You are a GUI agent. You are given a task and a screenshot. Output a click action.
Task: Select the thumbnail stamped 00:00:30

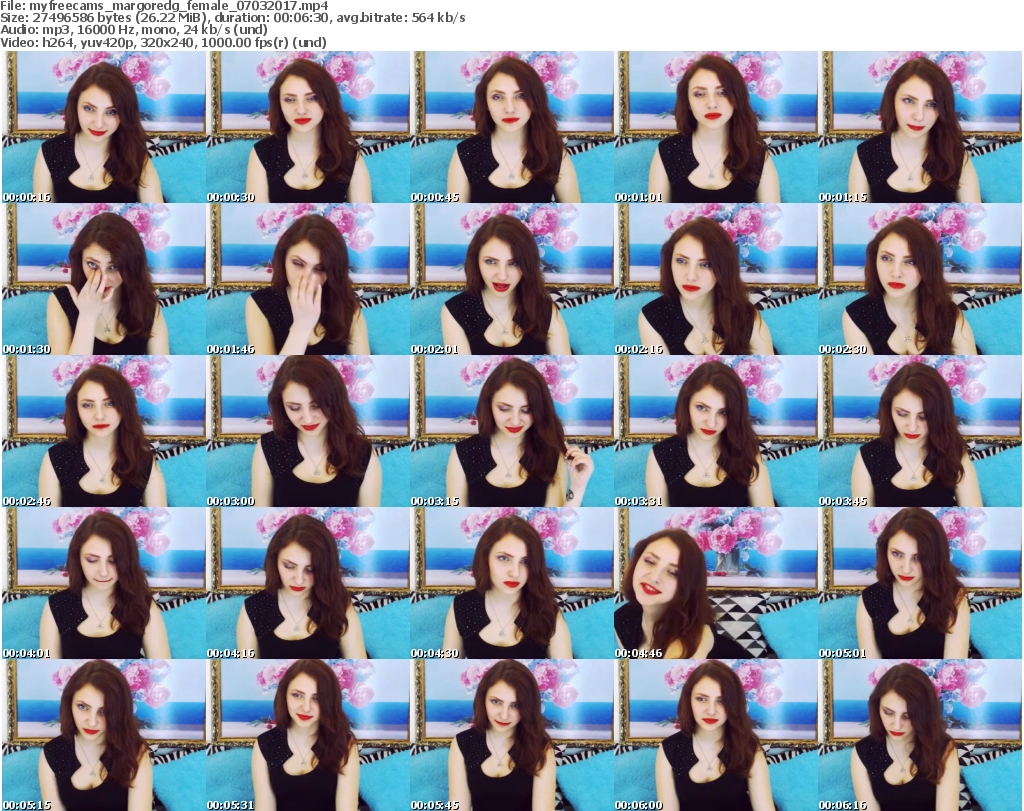click(308, 127)
